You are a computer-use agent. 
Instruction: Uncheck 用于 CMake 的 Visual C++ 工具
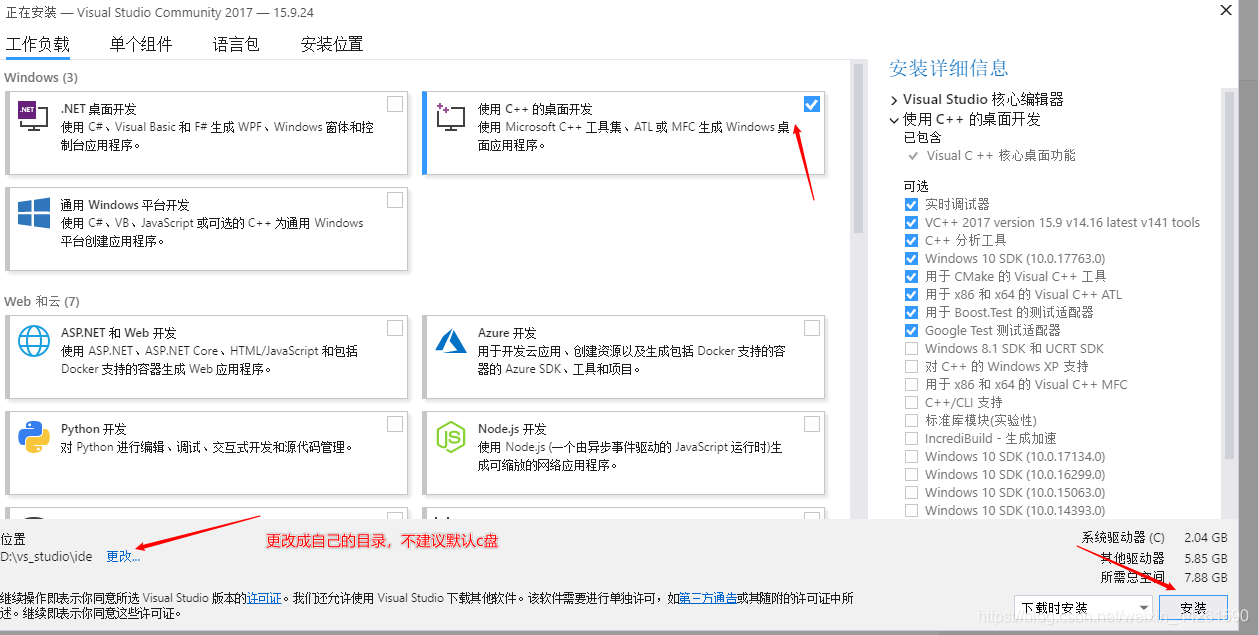[x=911, y=276]
